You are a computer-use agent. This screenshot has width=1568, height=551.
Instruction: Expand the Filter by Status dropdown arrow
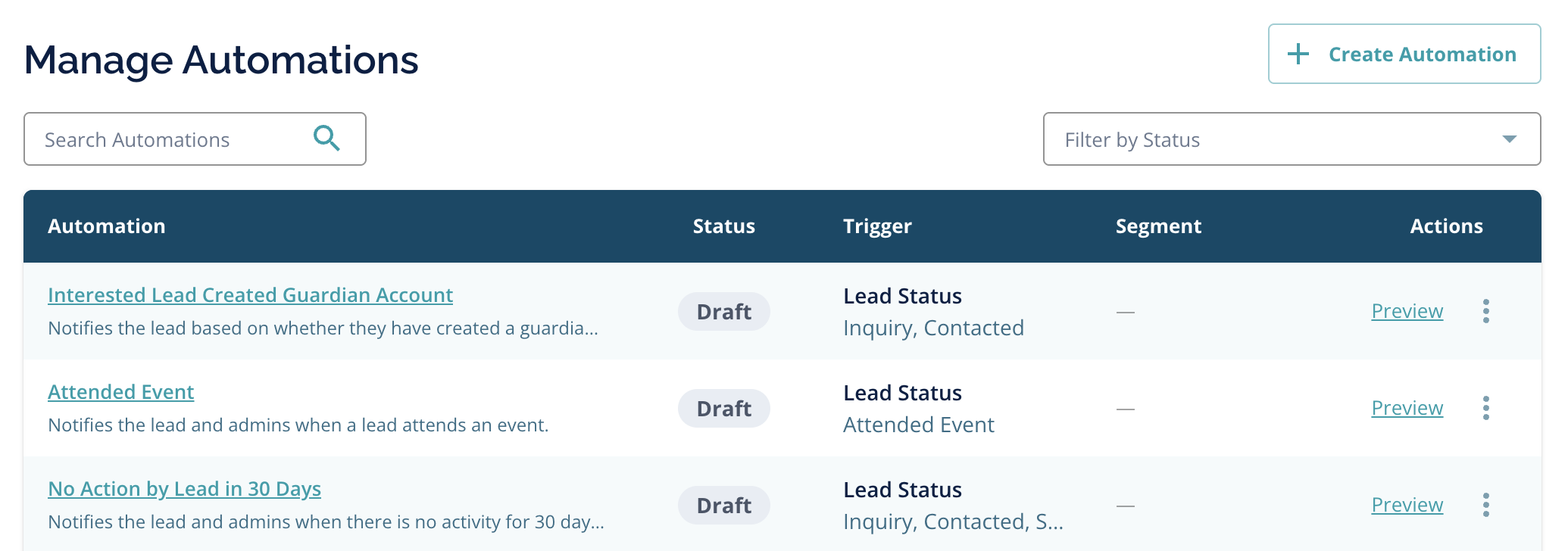pos(1510,139)
